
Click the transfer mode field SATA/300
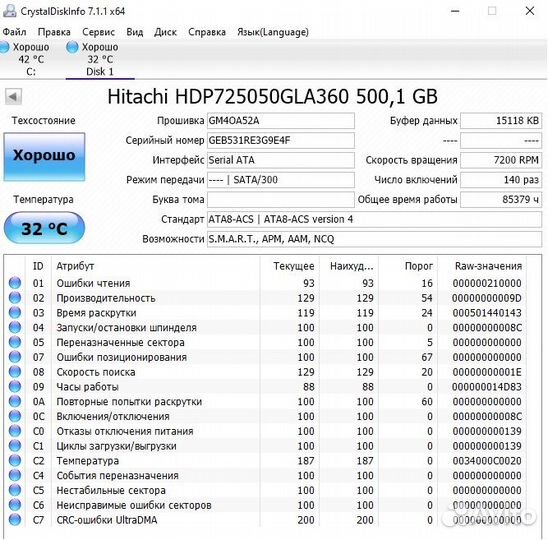281,180
